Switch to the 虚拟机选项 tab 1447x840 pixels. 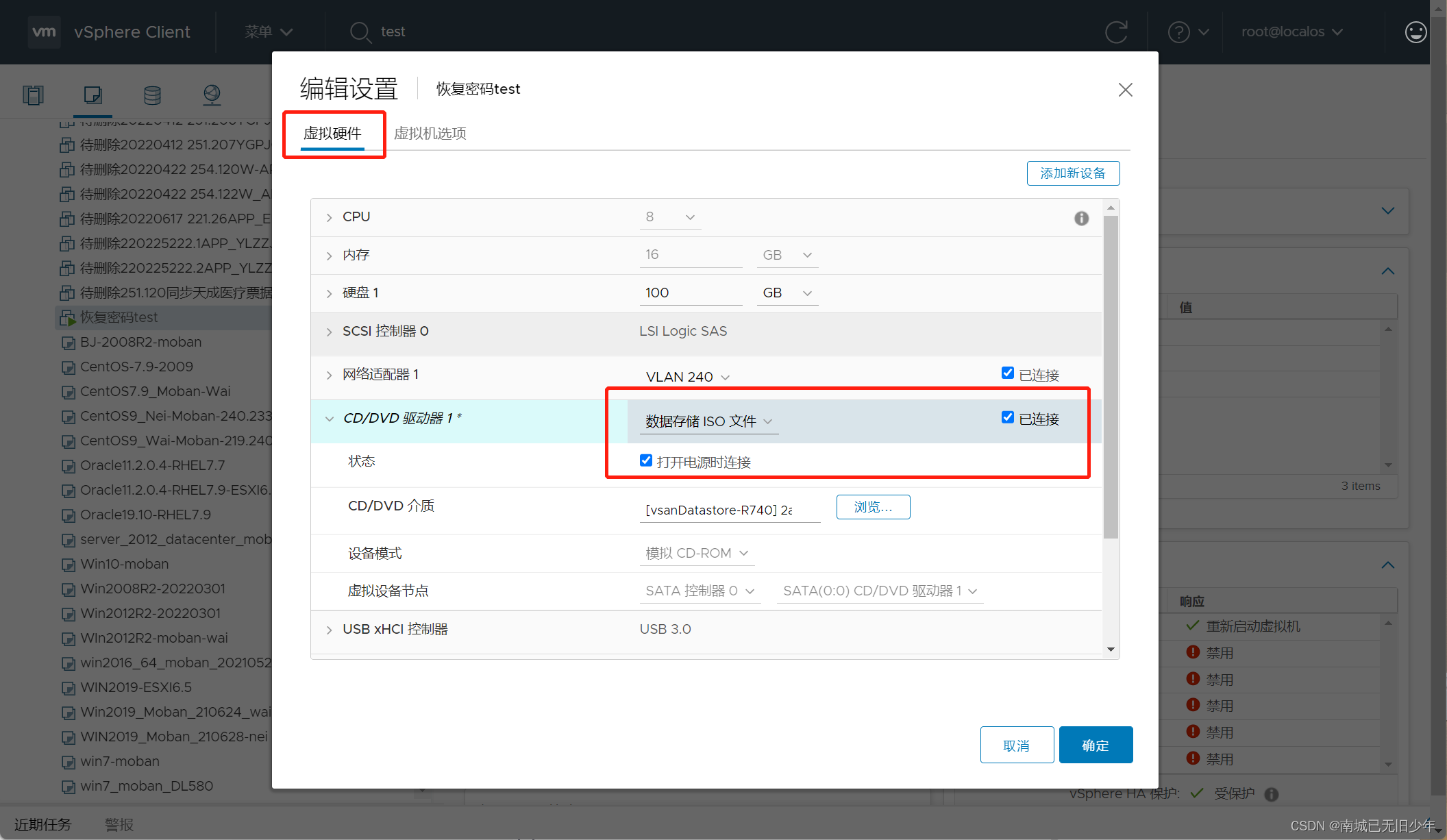tap(430, 134)
